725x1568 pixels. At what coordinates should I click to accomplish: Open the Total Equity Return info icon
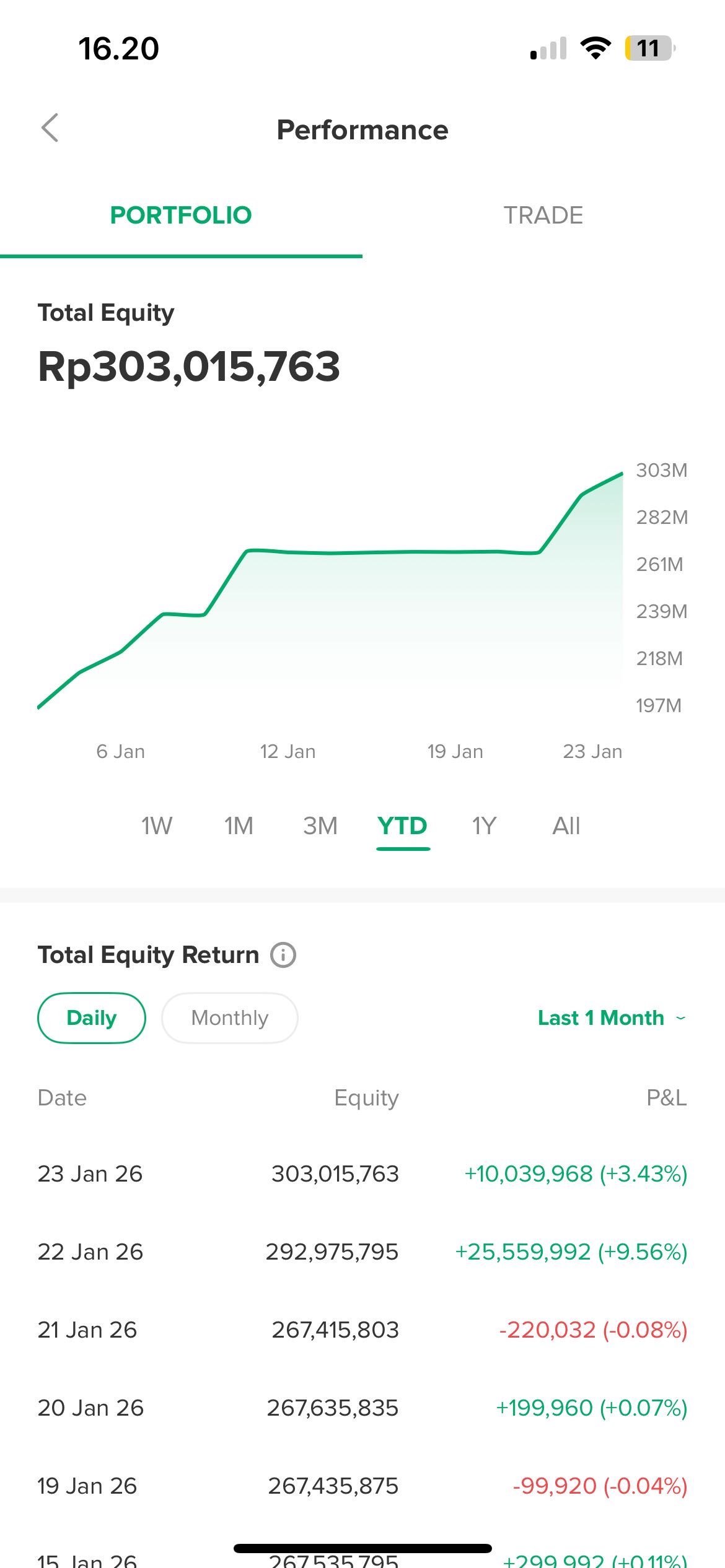pyautogui.click(x=283, y=954)
